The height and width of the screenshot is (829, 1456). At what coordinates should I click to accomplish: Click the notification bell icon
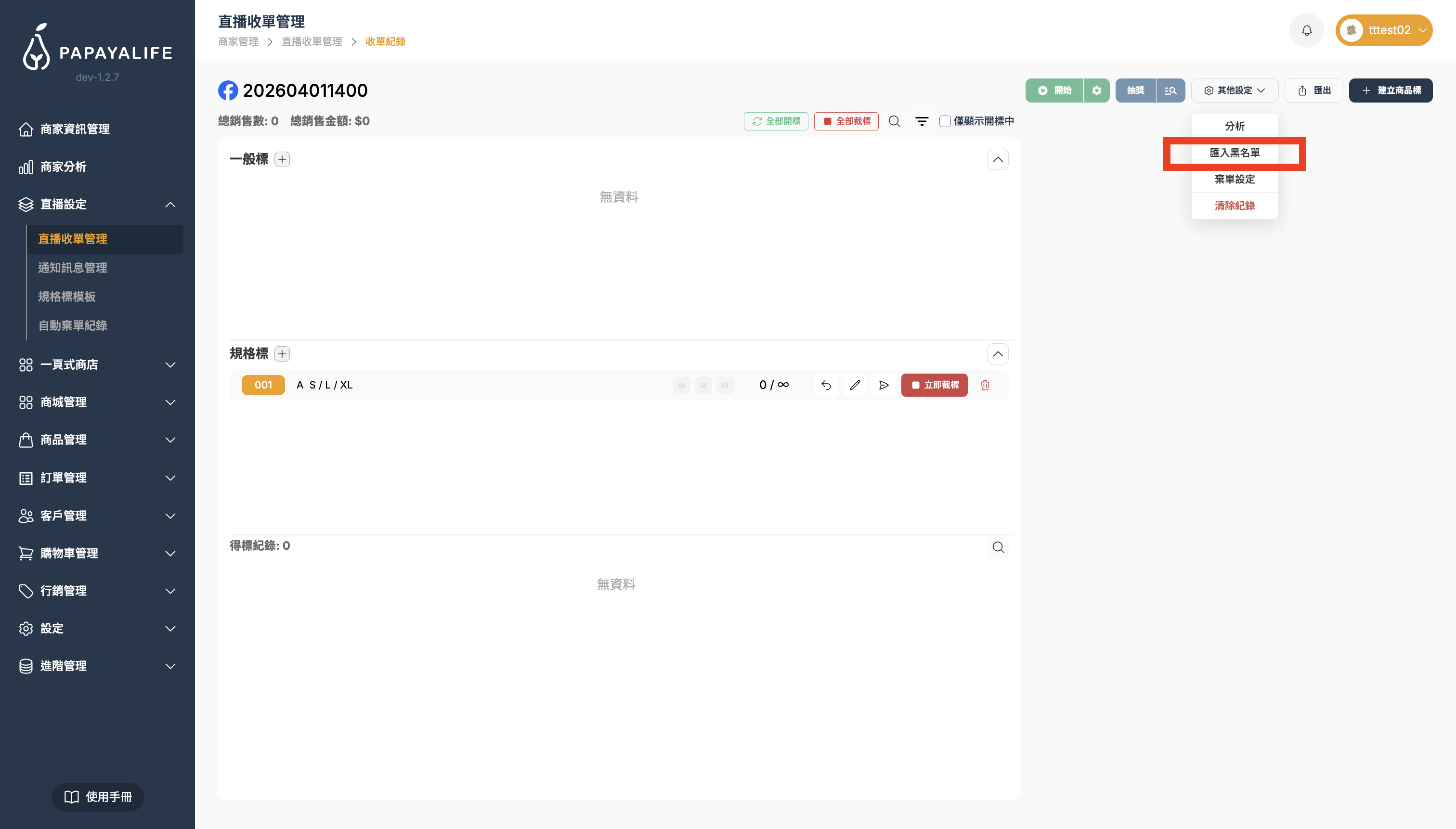pos(1306,30)
